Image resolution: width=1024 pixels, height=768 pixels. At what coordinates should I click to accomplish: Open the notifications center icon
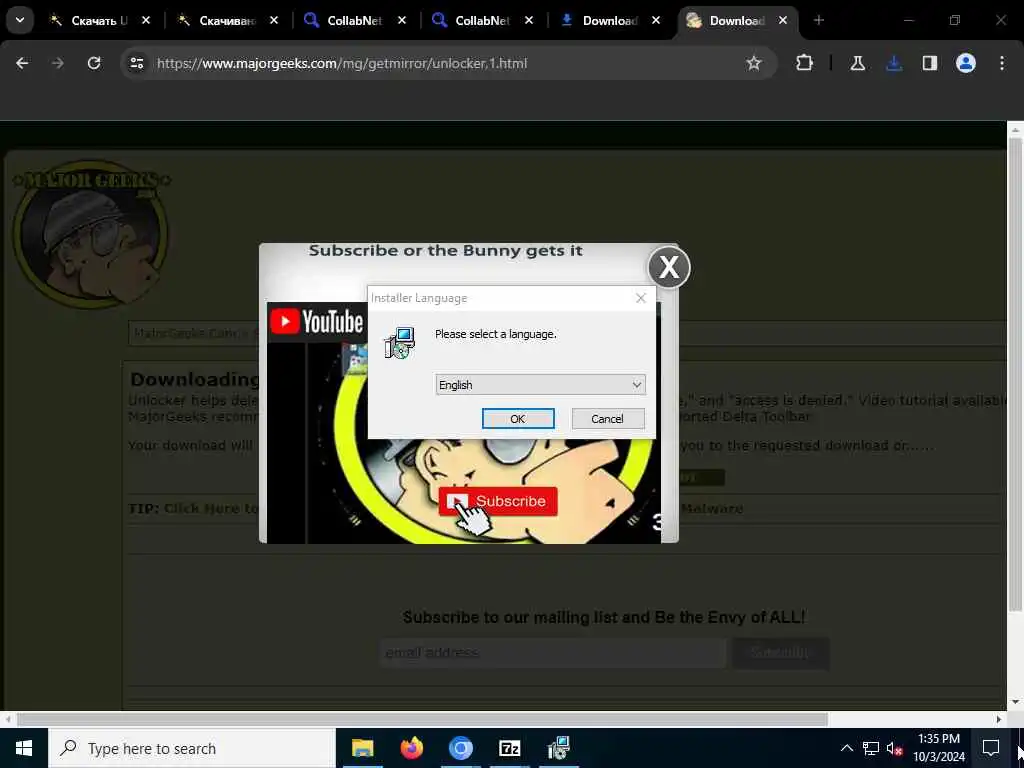pyautogui.click(x=991, y=748)
